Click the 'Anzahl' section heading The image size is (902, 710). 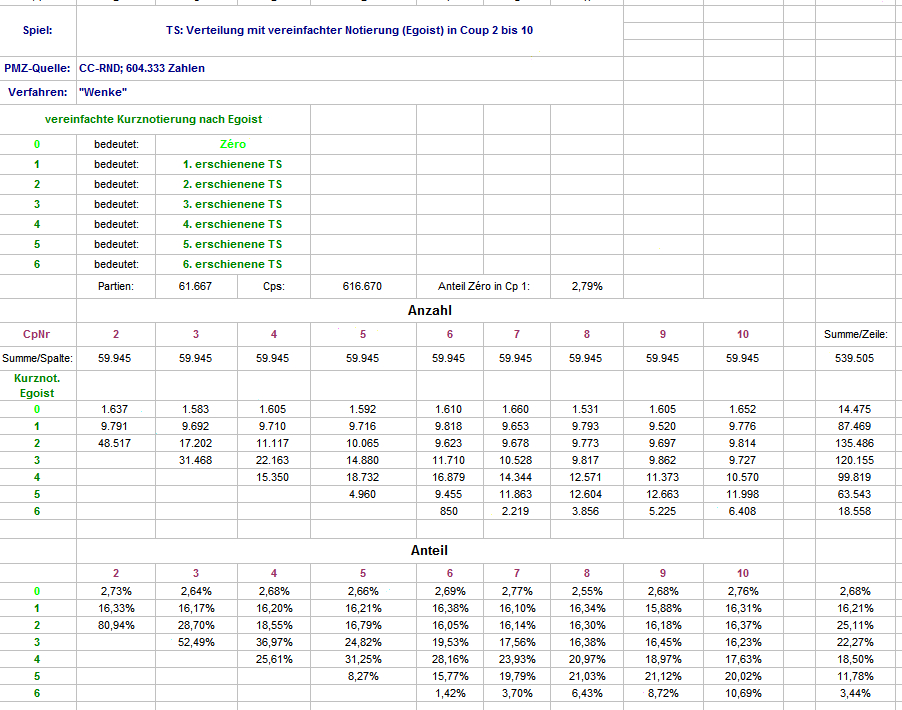pyautogui.click(x=430, y=311)
